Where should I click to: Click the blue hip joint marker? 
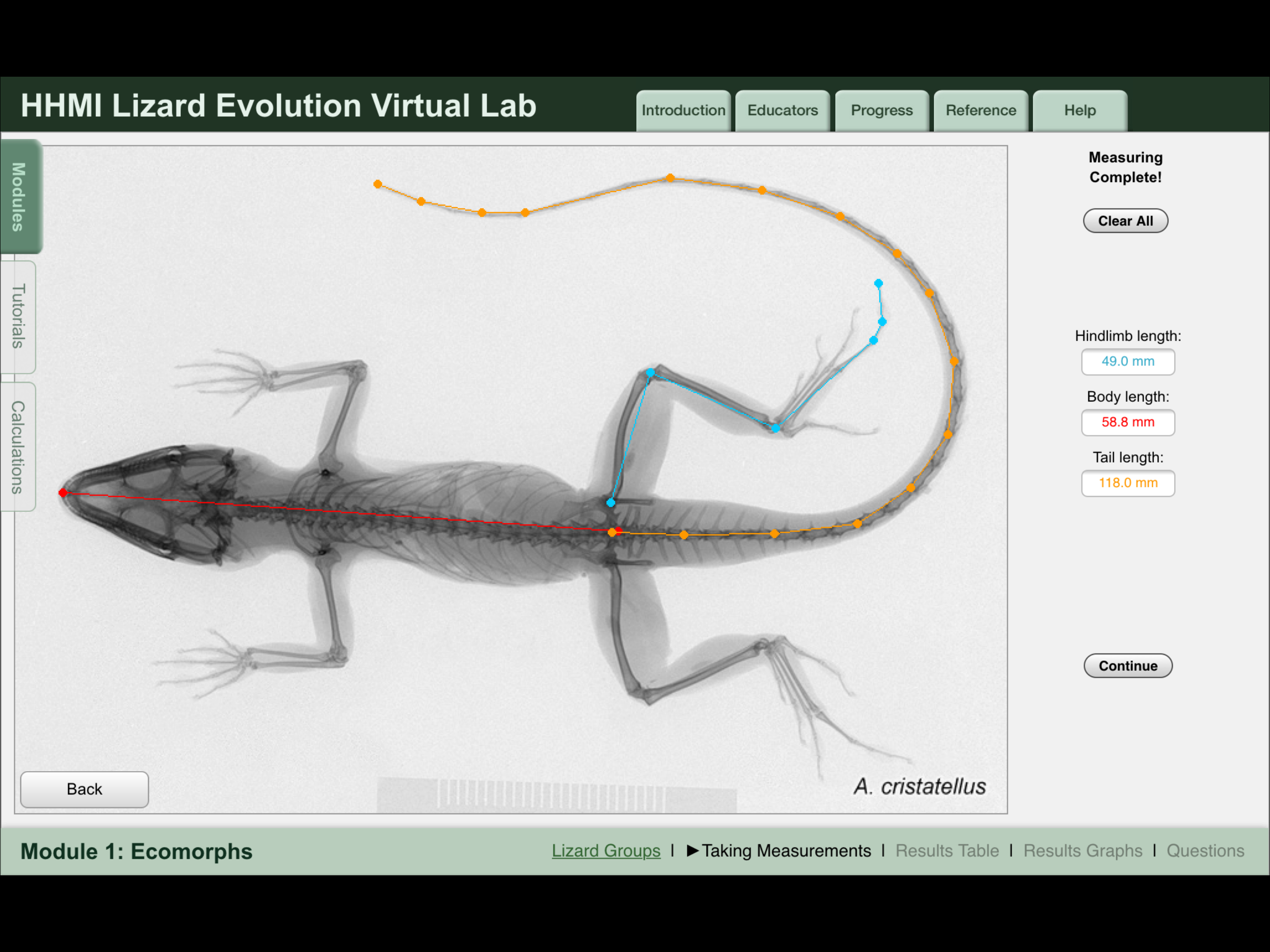[611, 502]
